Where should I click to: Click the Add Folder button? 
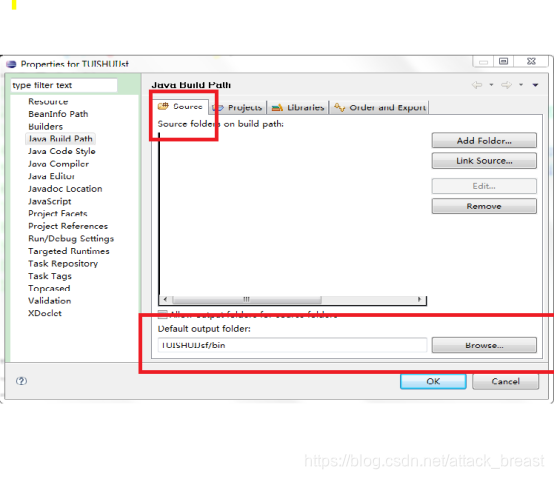484,141
